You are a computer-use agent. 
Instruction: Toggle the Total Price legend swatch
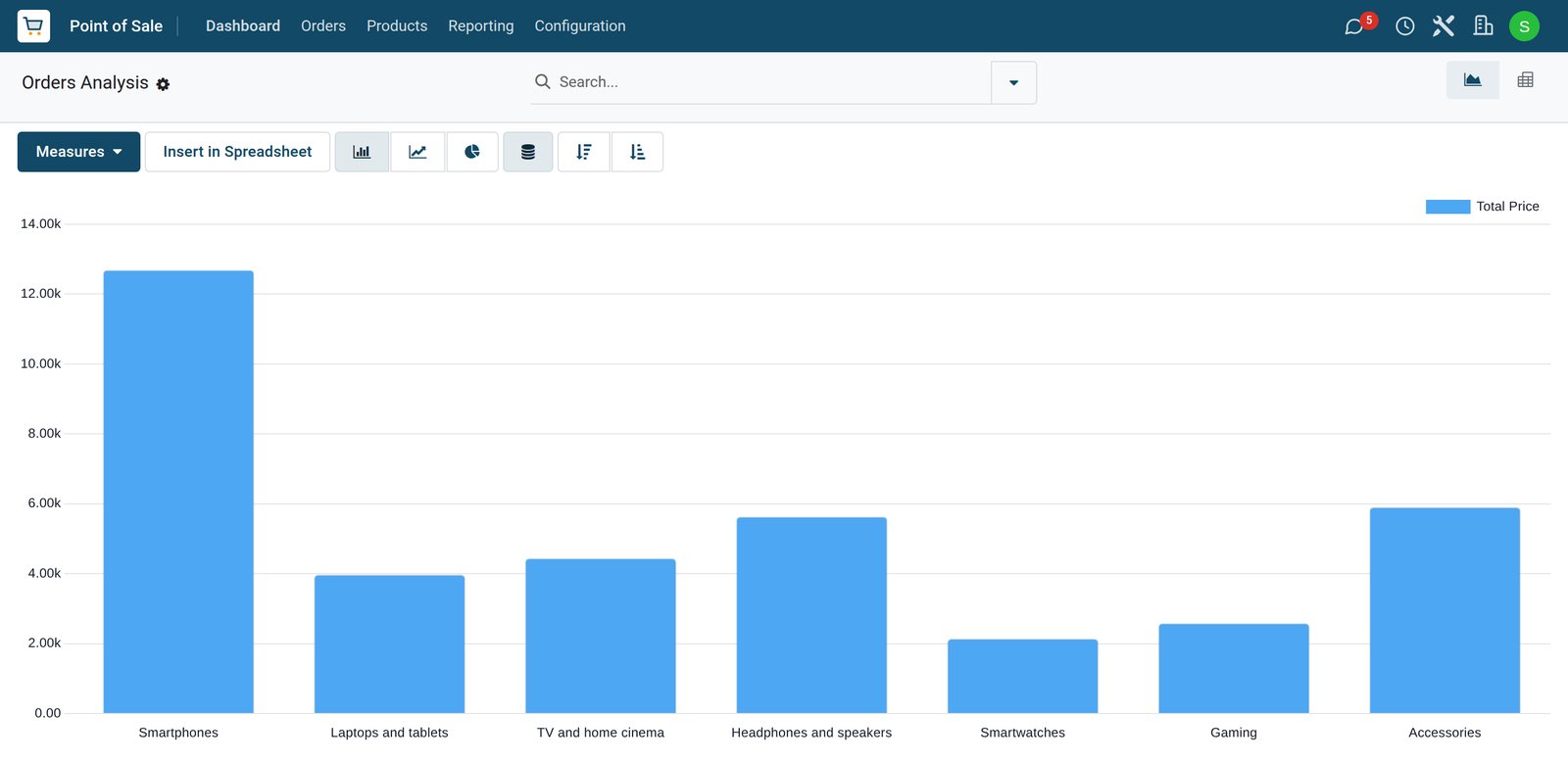click(1447, 207)
